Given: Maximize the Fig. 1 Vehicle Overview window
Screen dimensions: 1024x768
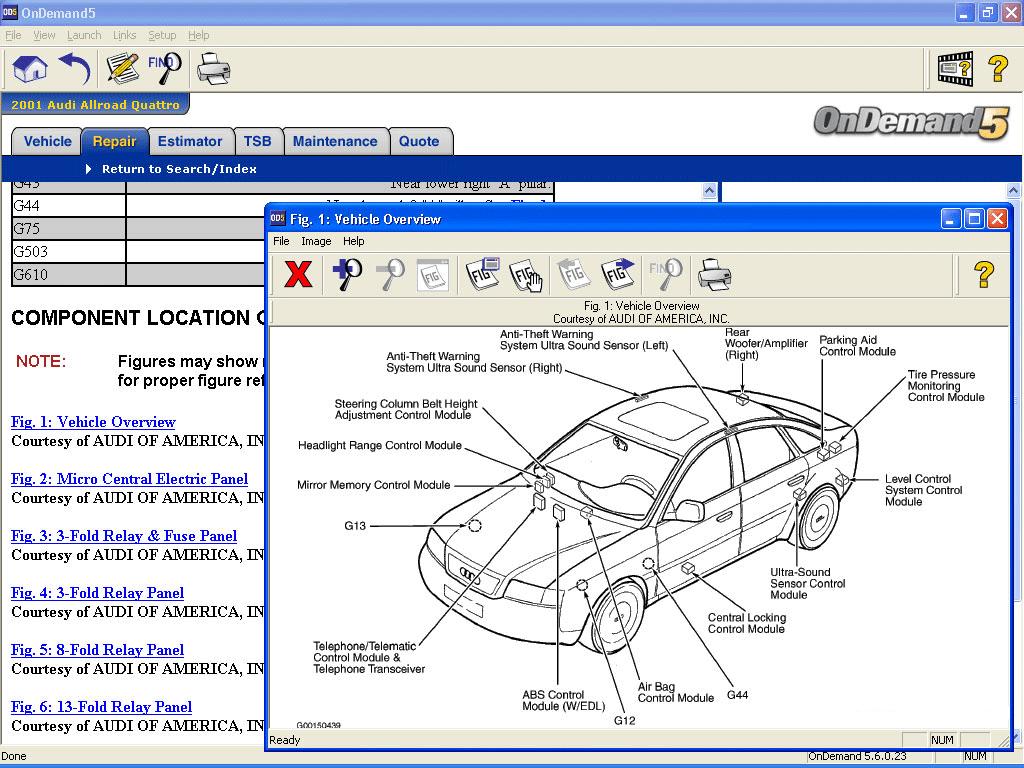Looking at the screenshot, I should pos(974,219).
